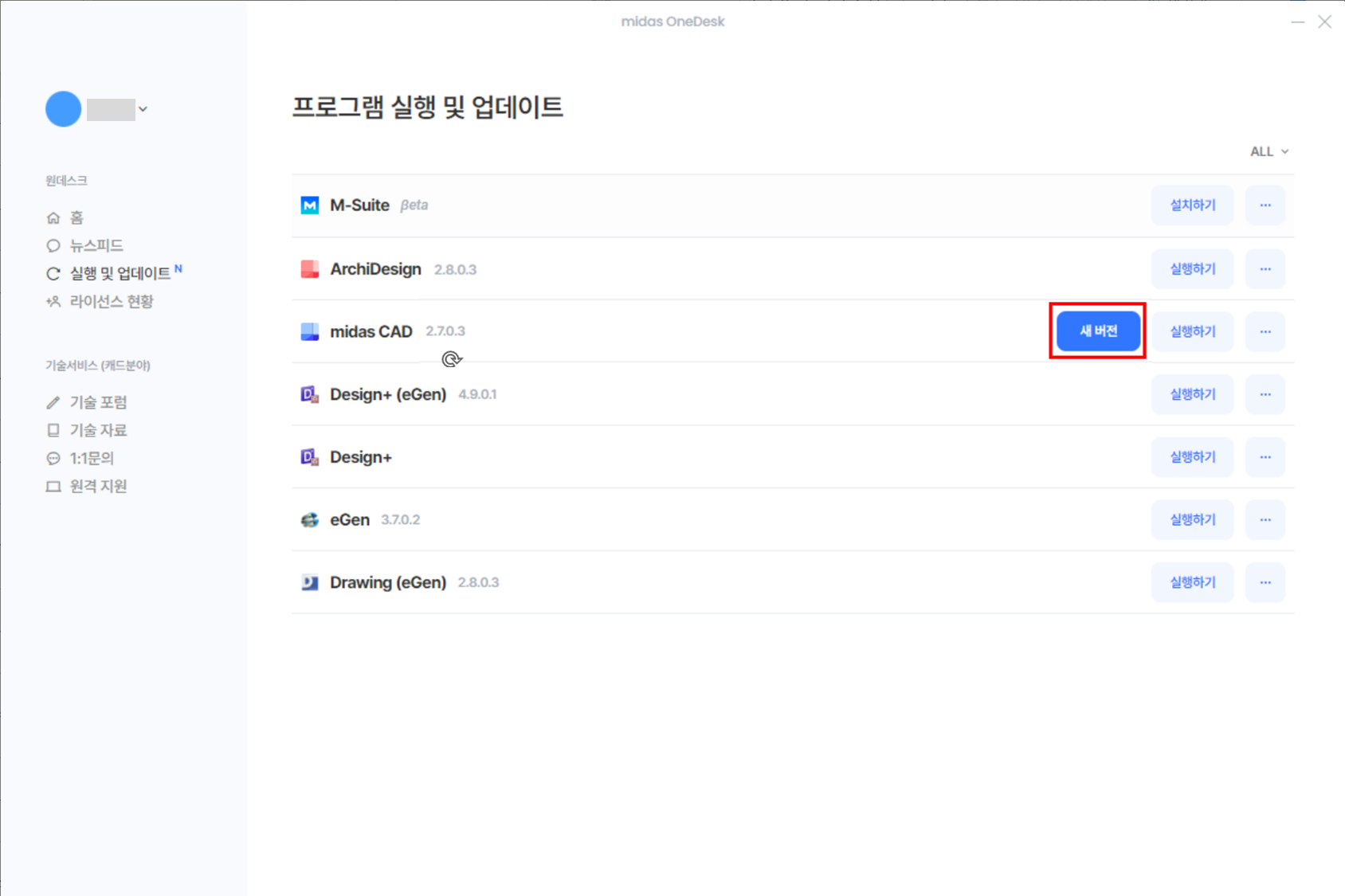Open the more options menu for Design+ (eGen)
This screenshot has height=896, width=1345.
pos(1265,394)
